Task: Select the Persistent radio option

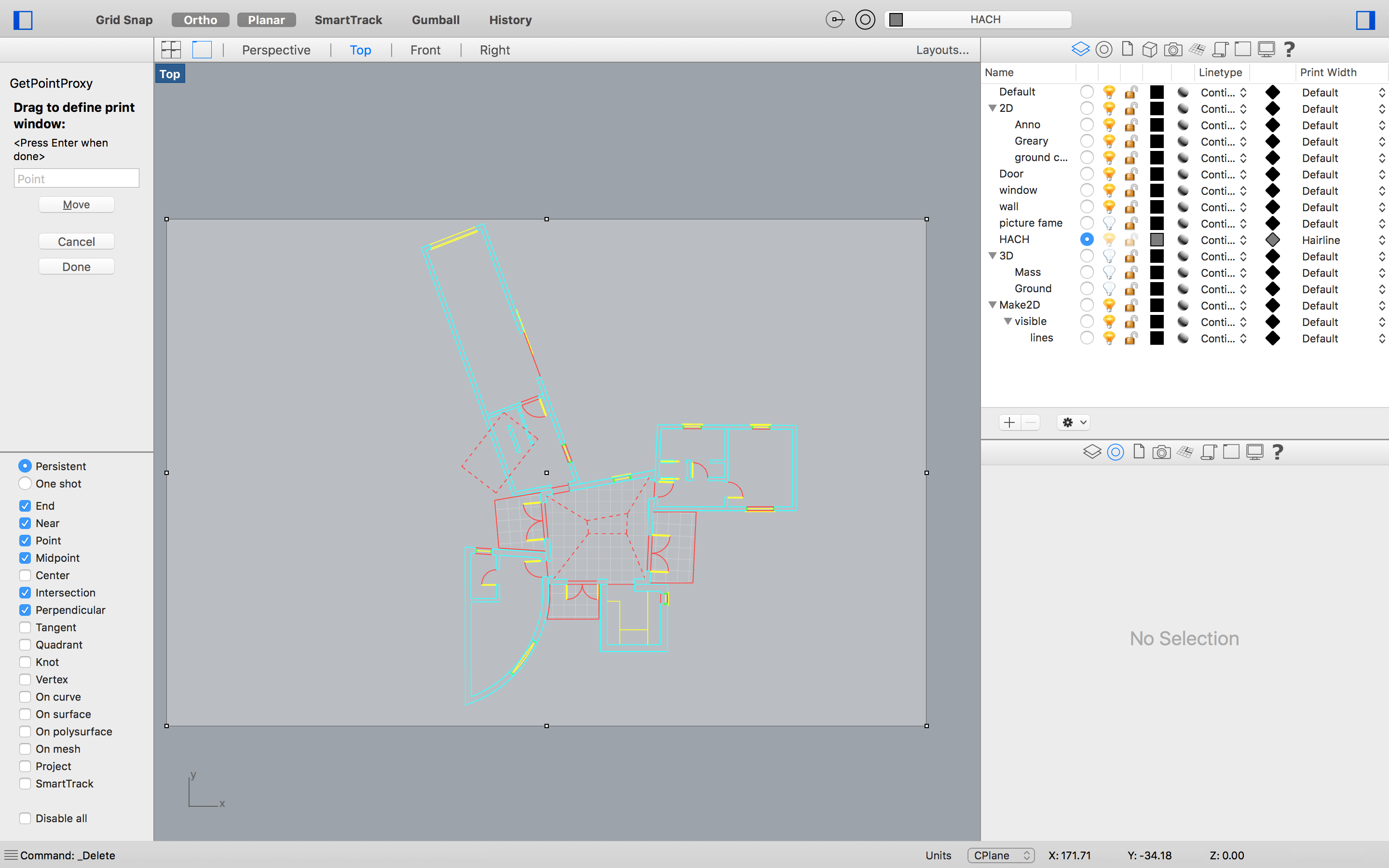Action: click(25, 465)
